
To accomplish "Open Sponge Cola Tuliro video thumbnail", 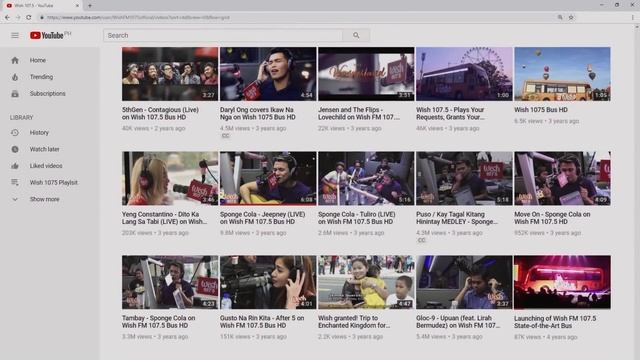I will (366, 178).
